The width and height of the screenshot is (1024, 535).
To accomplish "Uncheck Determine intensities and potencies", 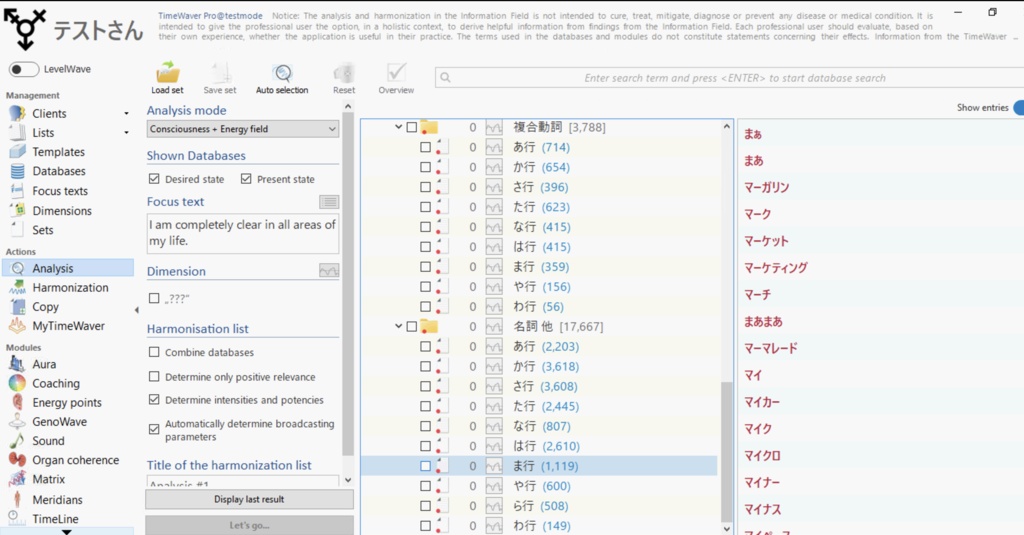I will pos(154,399).
